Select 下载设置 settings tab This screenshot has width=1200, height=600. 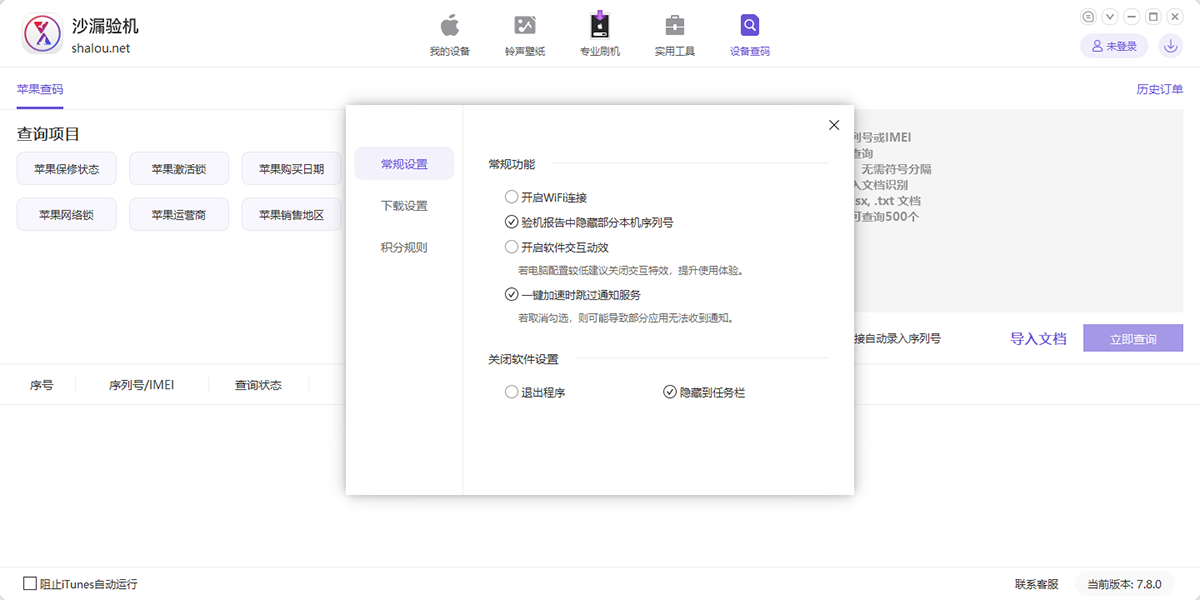click(x=404, y=206)
